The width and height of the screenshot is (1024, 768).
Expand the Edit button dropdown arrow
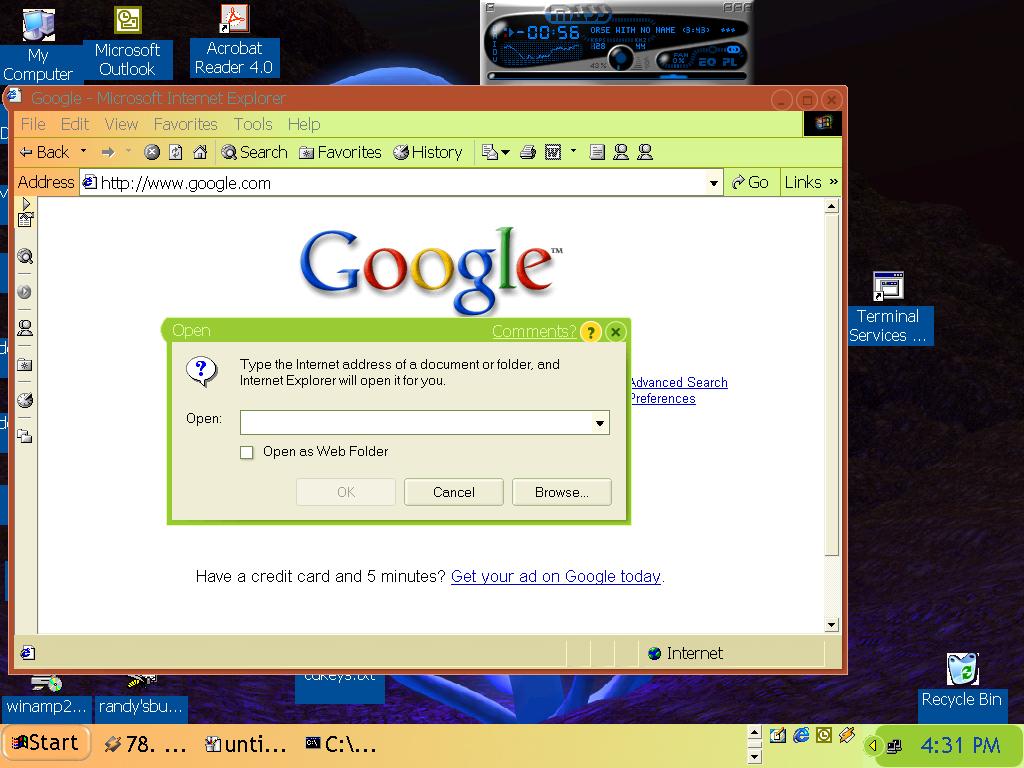(573, 152)
